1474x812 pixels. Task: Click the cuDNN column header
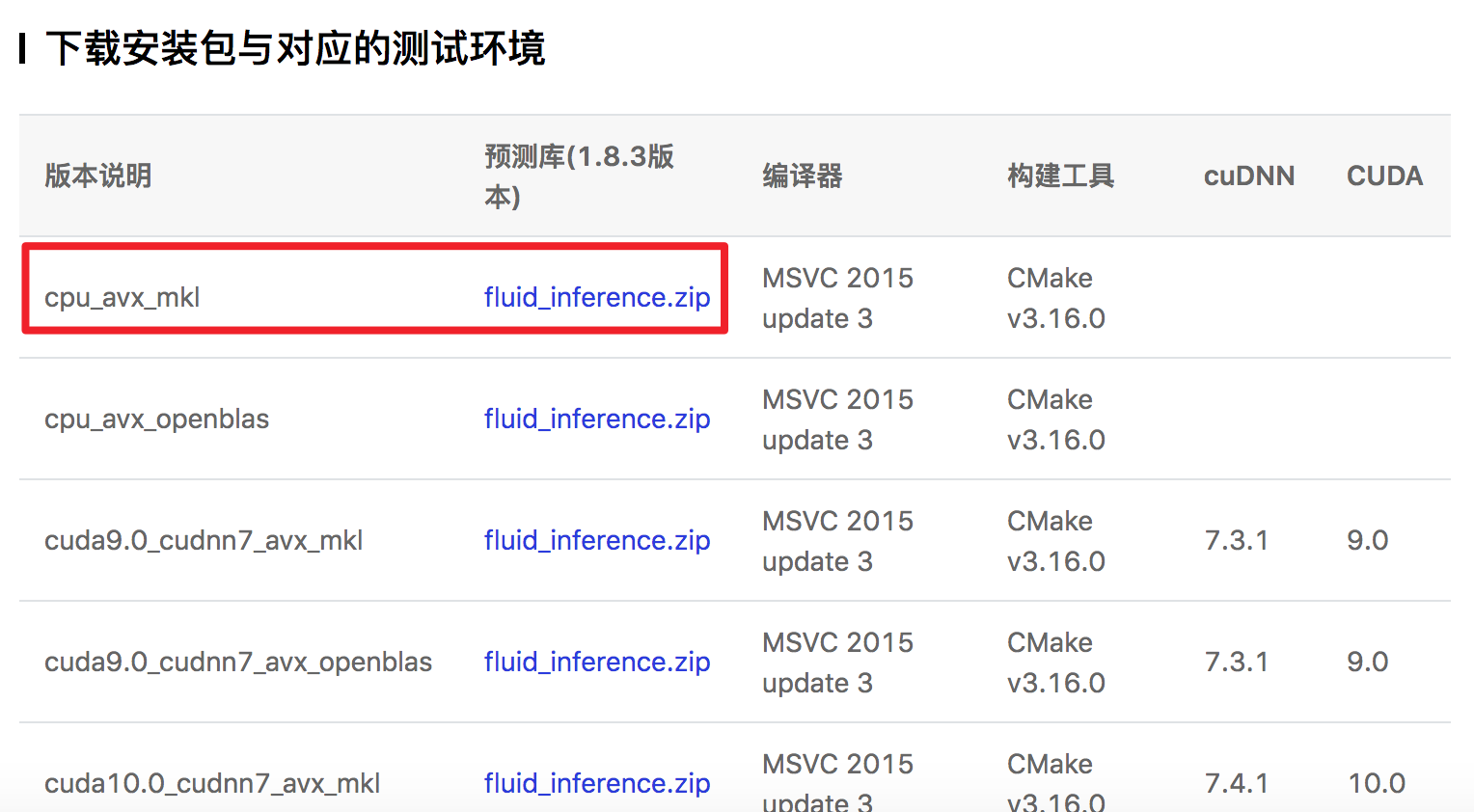1248,176
